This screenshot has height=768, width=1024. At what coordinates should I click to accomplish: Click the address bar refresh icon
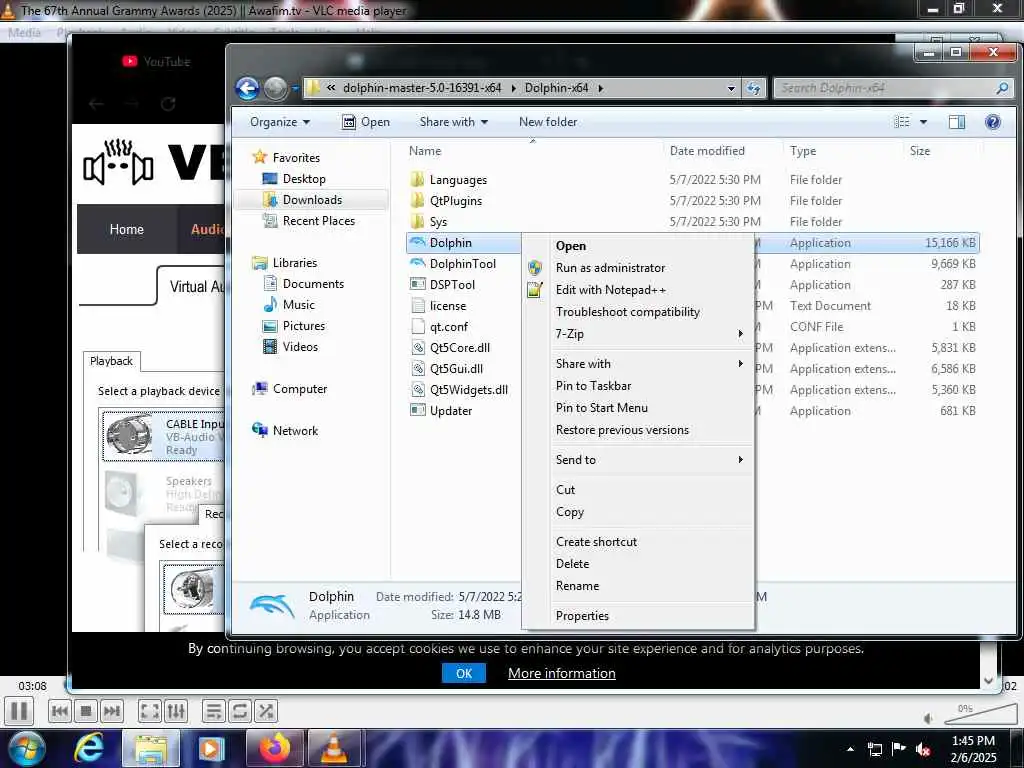[x=754, y=88]
